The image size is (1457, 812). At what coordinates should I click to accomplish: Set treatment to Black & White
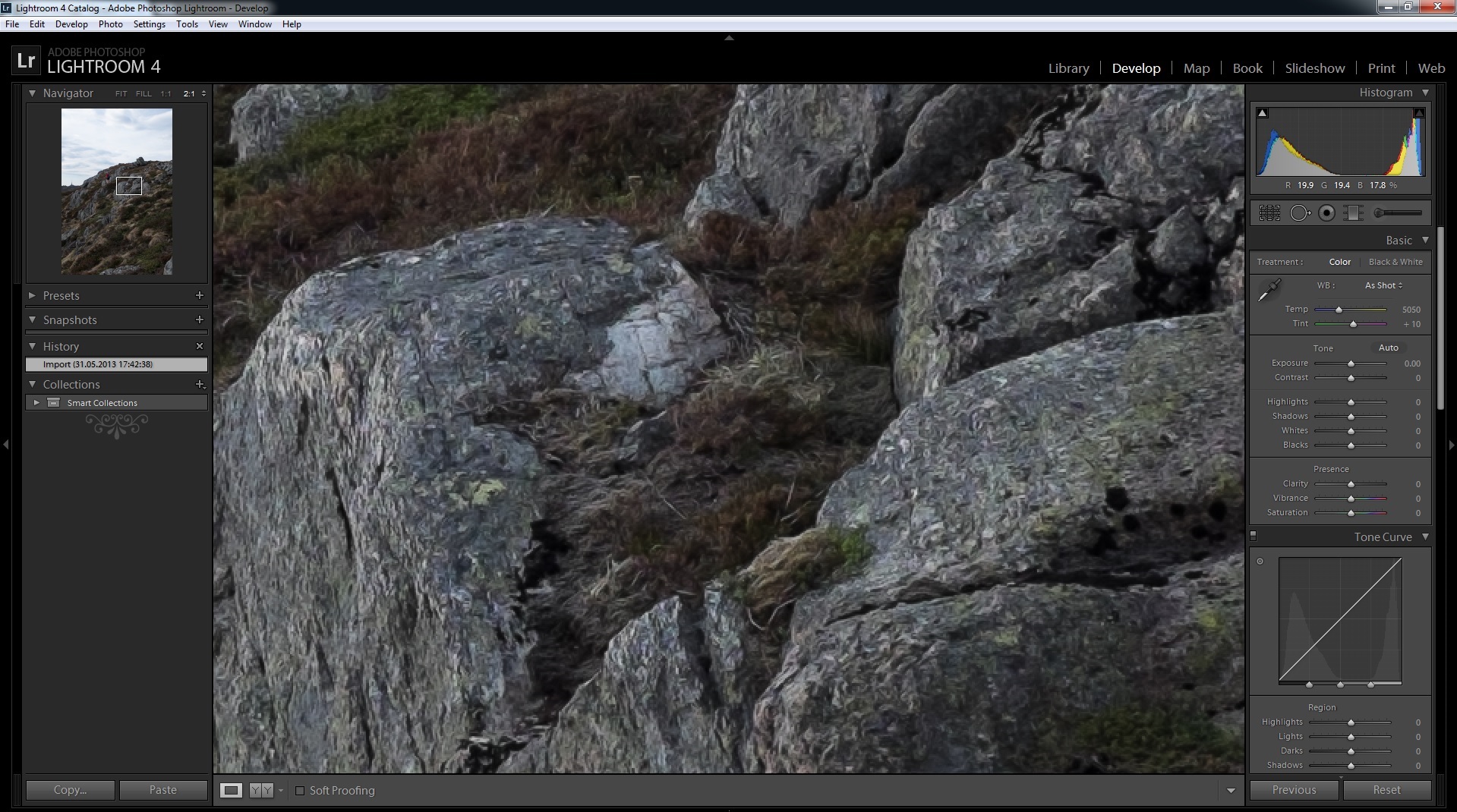[x=1396, y=262]
